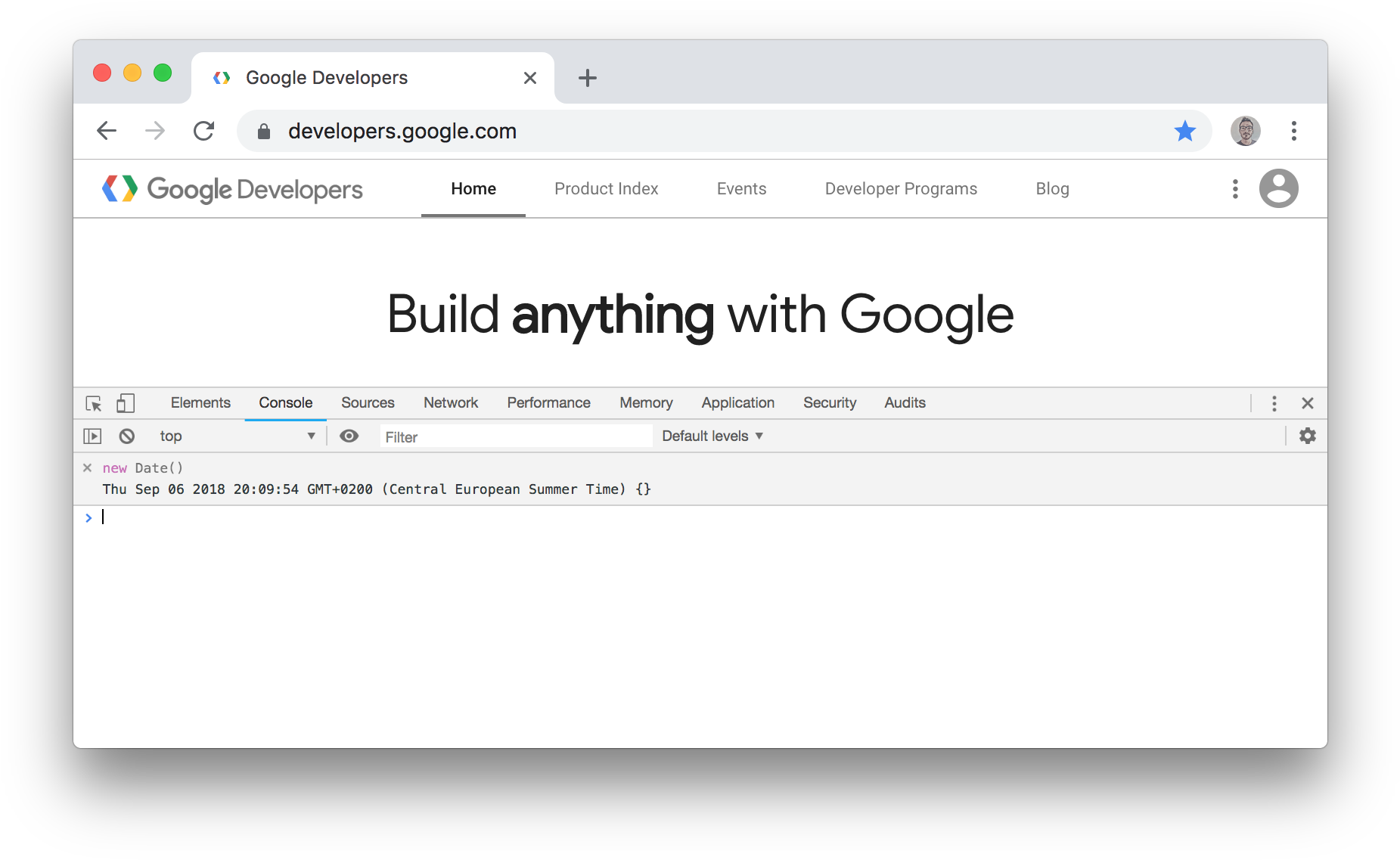The width and height of the screenshot is (1400, 860).
Task: Open the top JavaScript context dropdown
Action: point(237,436)
